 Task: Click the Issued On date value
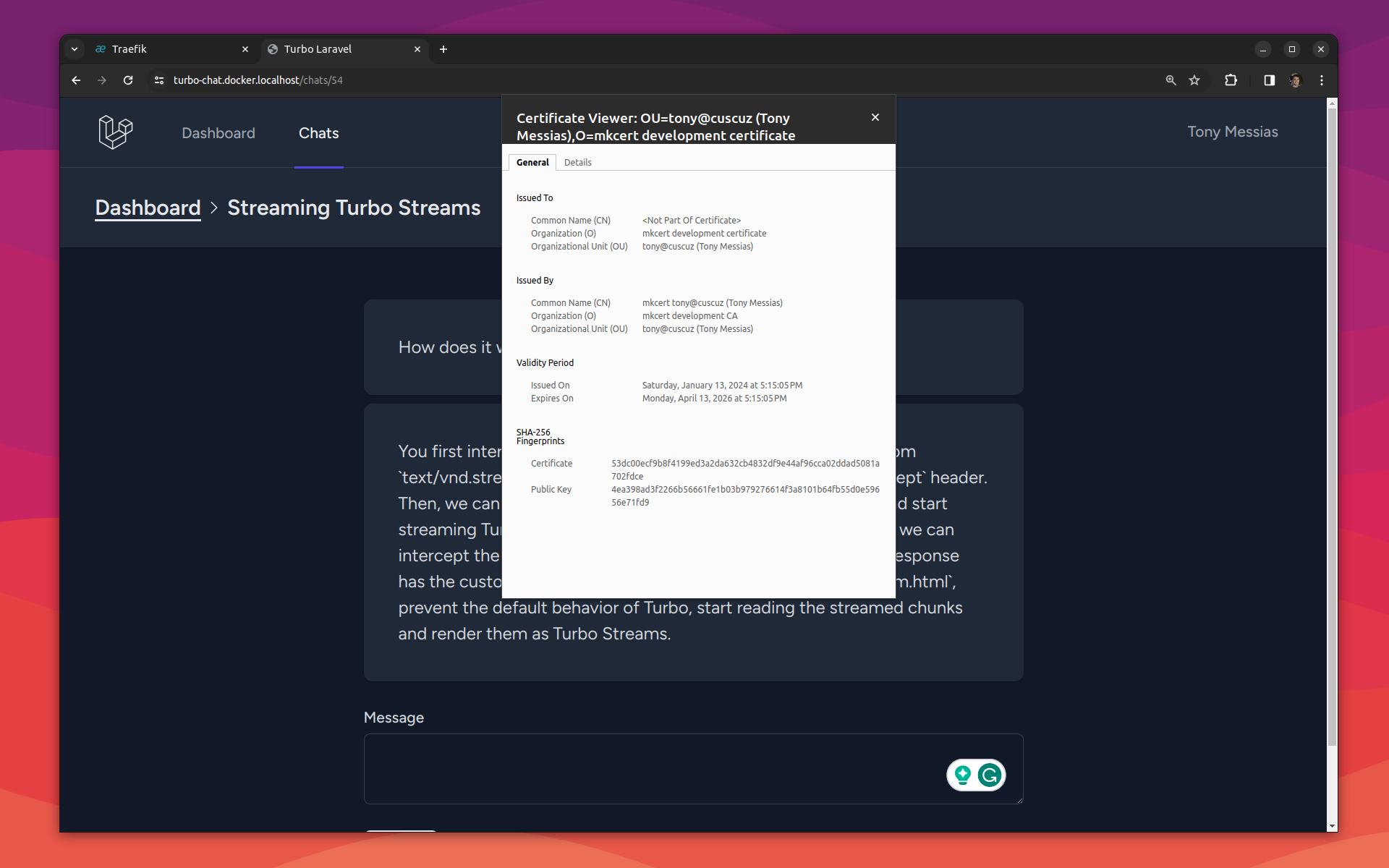(722, 386)
